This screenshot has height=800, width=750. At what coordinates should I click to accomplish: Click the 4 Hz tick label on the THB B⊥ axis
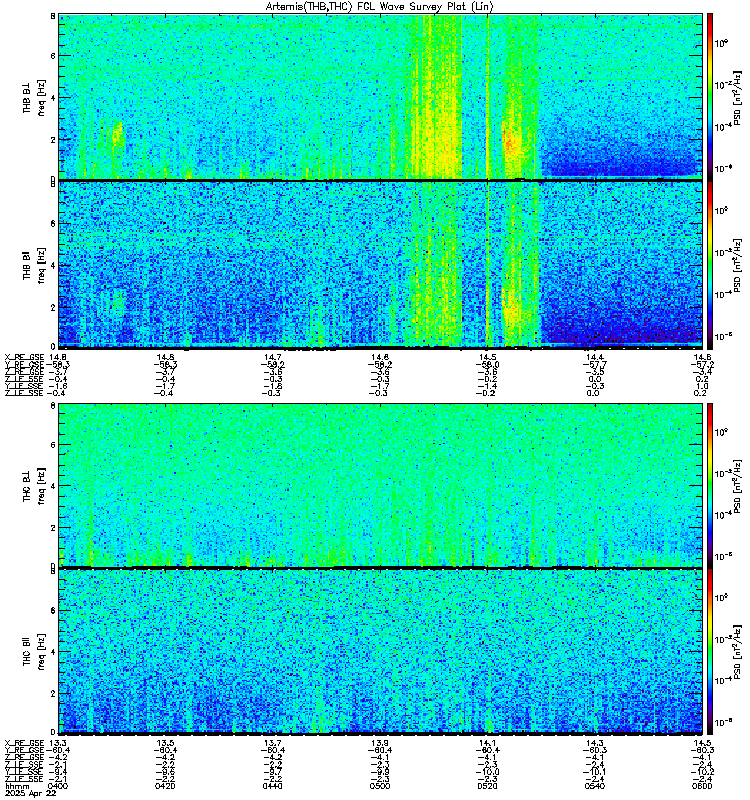click(x=53, y=97)
